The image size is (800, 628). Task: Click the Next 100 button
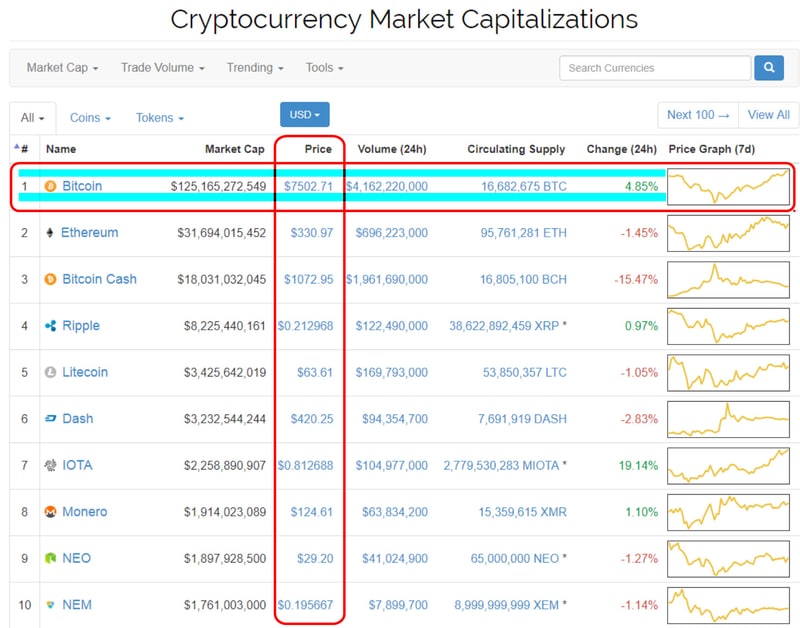(x=698, y=115)
